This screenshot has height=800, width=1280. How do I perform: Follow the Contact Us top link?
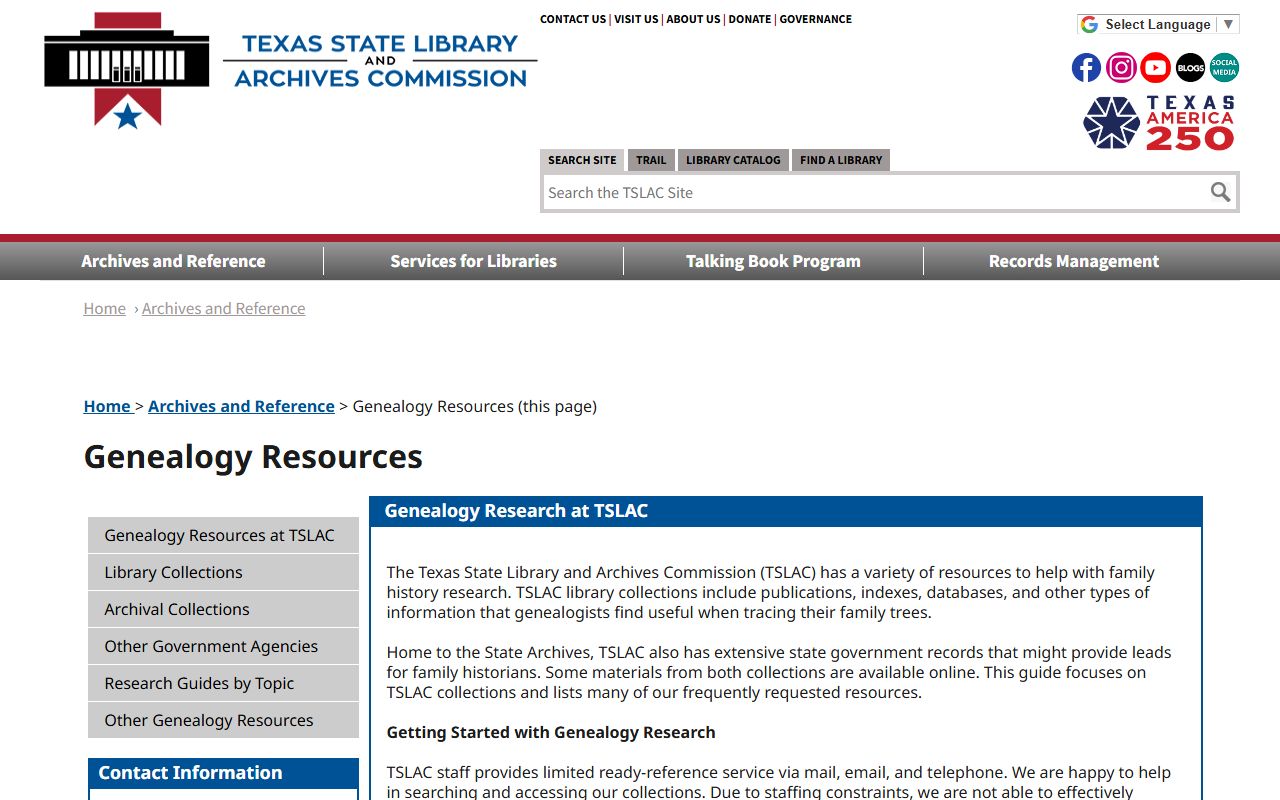tap(573, 19)
